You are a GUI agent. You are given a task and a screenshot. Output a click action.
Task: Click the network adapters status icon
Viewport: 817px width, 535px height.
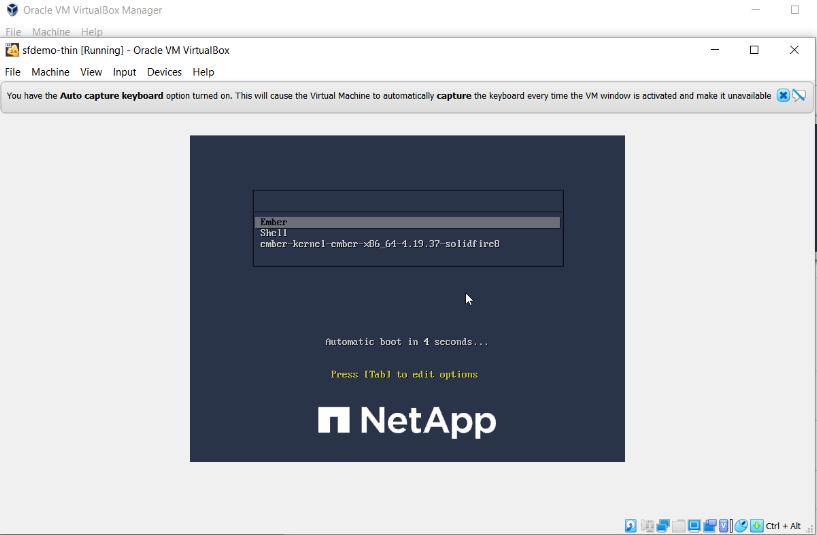click(663, 526)
